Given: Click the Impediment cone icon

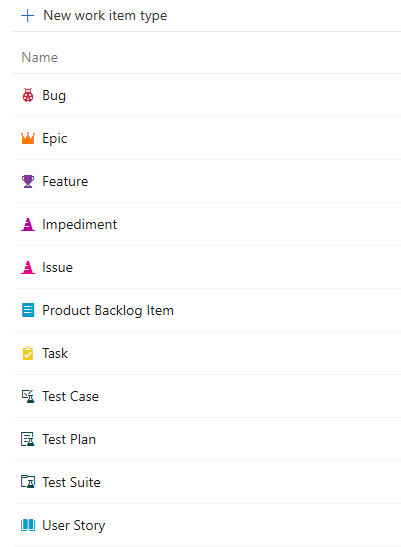Looking at the screenshot, I should [28, 224].
